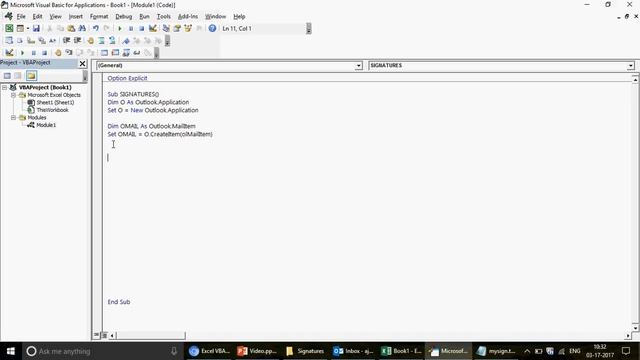The width and height of the screenshot is (640, 360).
Task: Open Inbox Outlook from the taskbar
Action: (x=353, y=351)
